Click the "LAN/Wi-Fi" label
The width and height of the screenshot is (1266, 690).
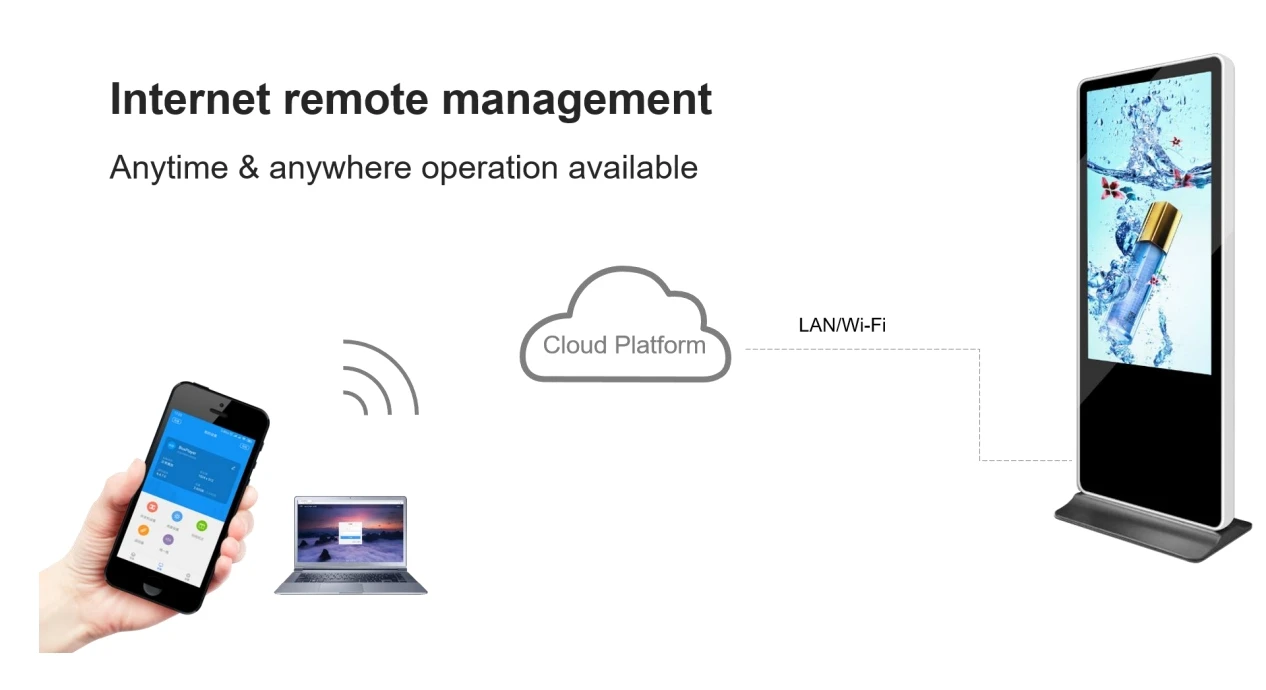point(842,325)
